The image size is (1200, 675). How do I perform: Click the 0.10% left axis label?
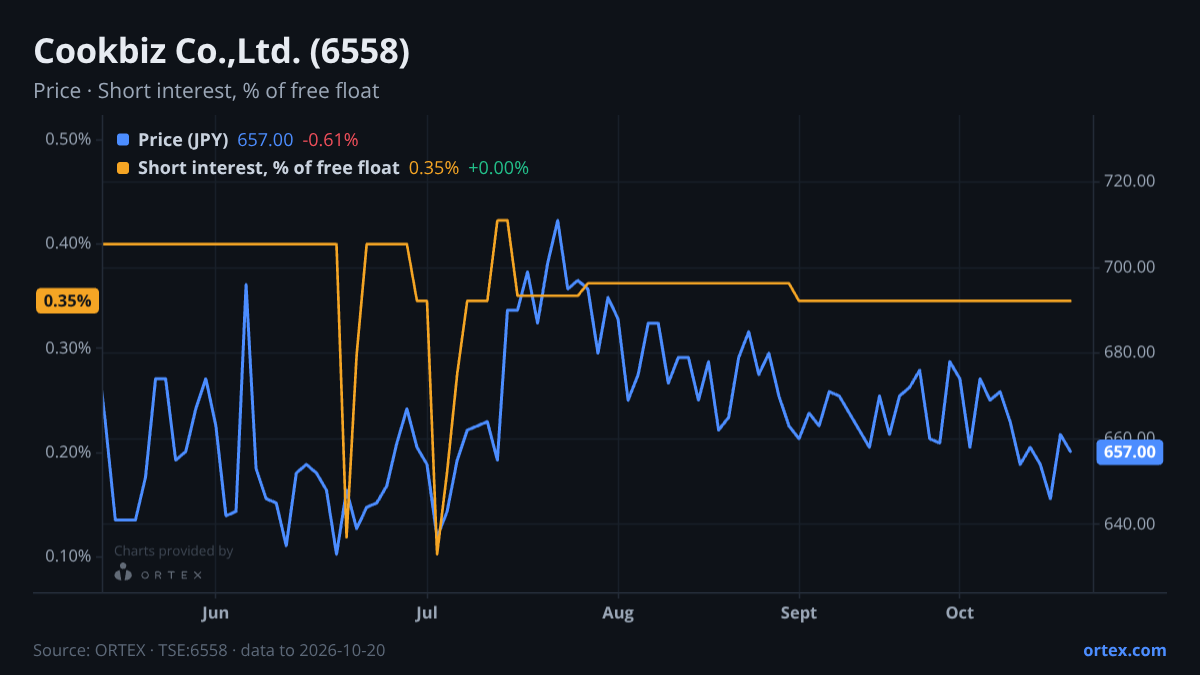click(68, 556)
